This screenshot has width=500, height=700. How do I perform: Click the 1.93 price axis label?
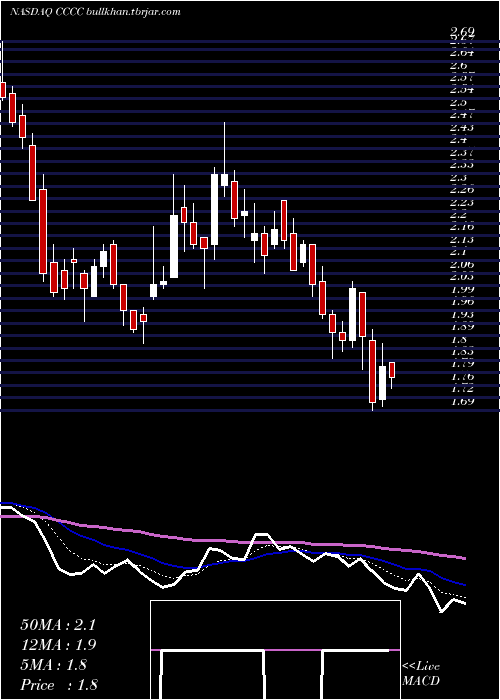462,314
